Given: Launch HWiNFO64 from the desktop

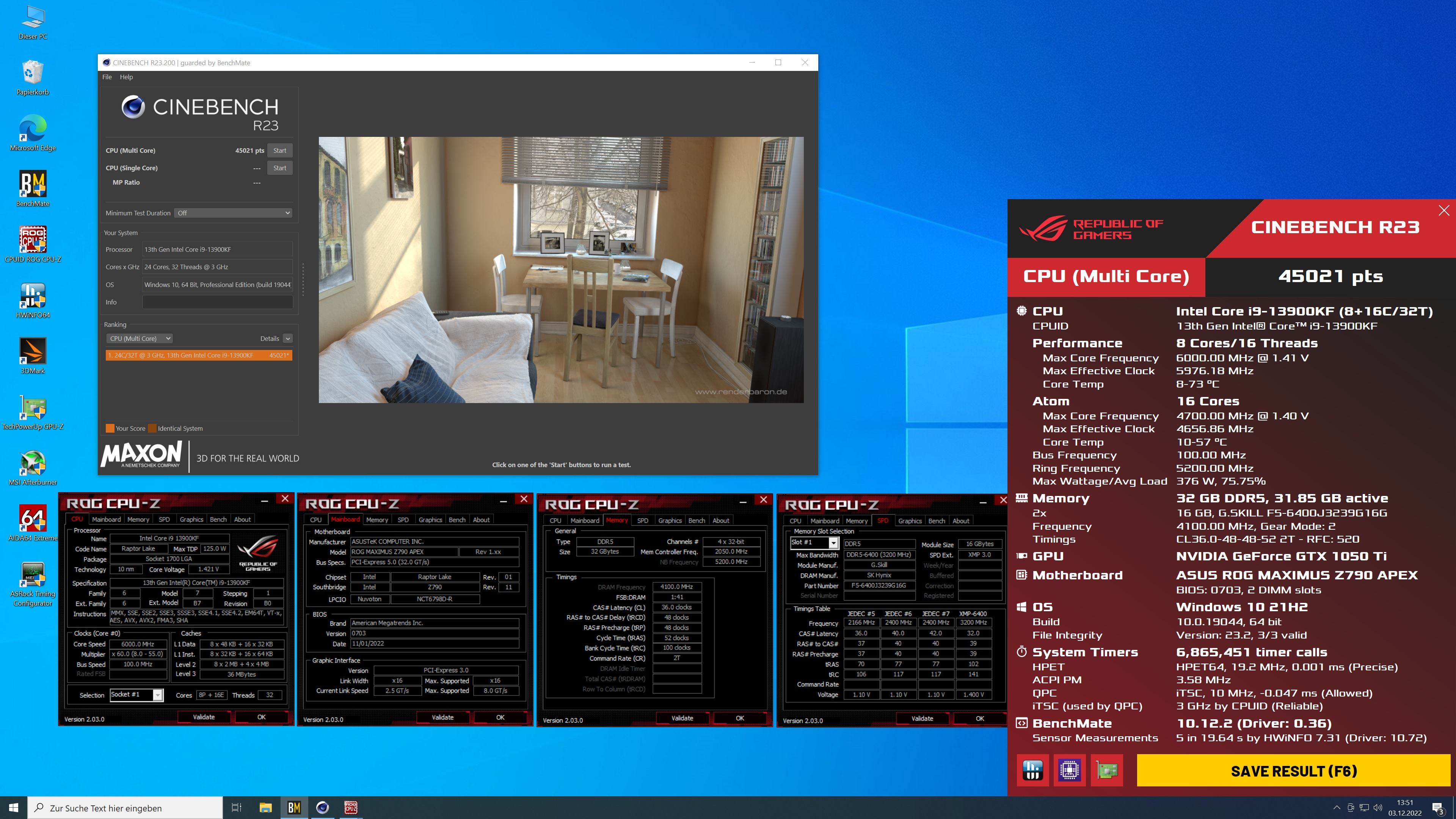Looking at the screenshot, I should [x=33, y=301].
